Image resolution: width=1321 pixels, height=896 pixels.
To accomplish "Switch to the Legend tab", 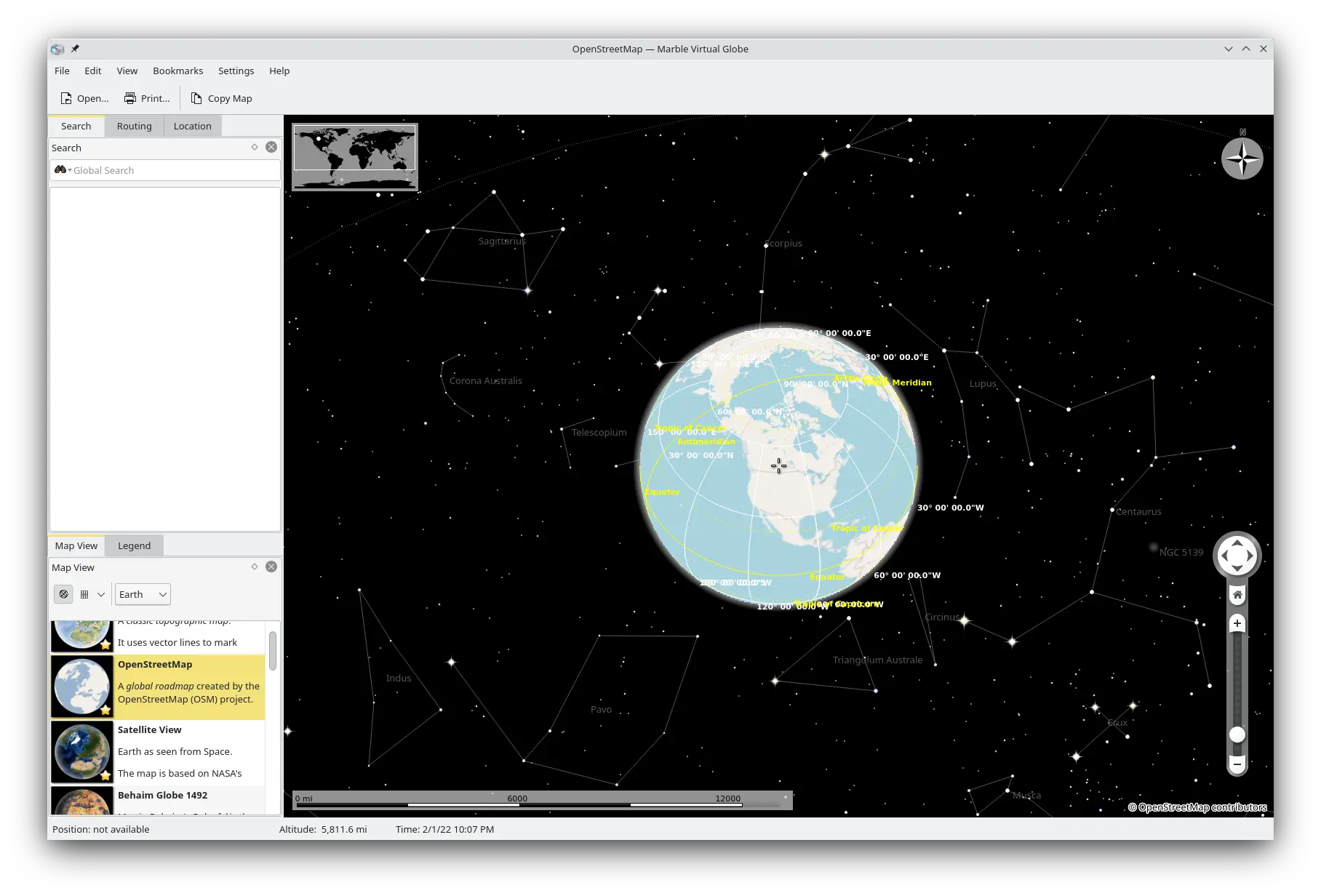I will [x=135, y=545].
